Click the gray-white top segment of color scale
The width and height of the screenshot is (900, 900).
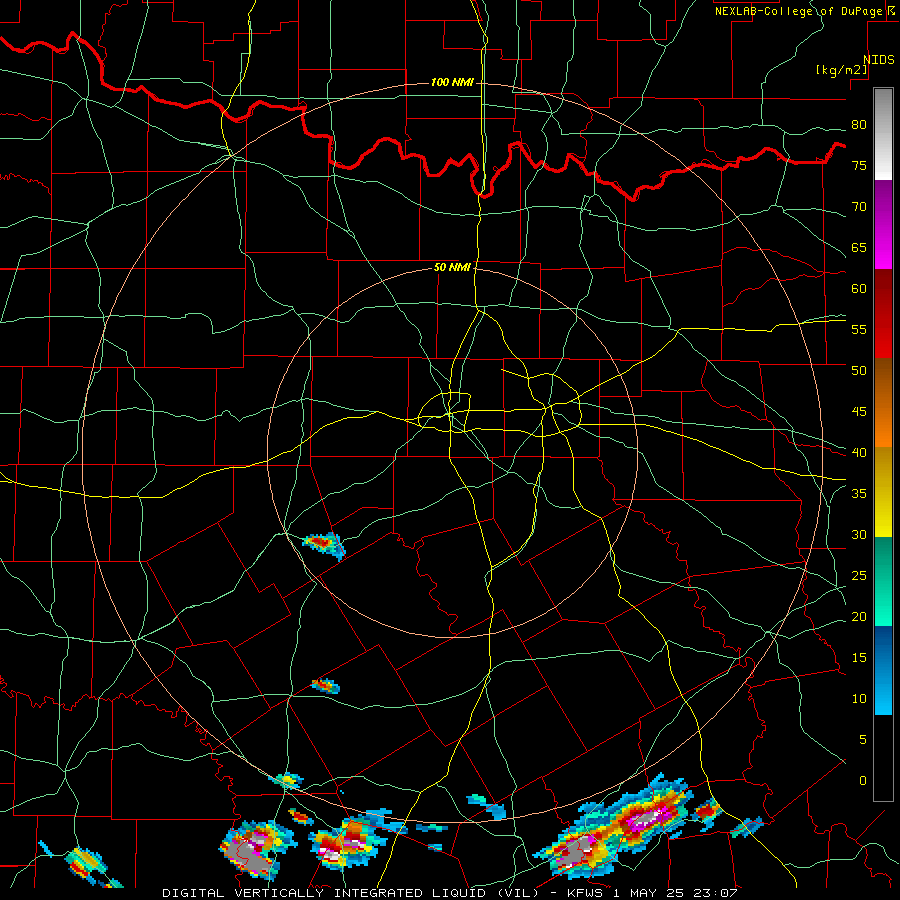(x=883, y=134)
